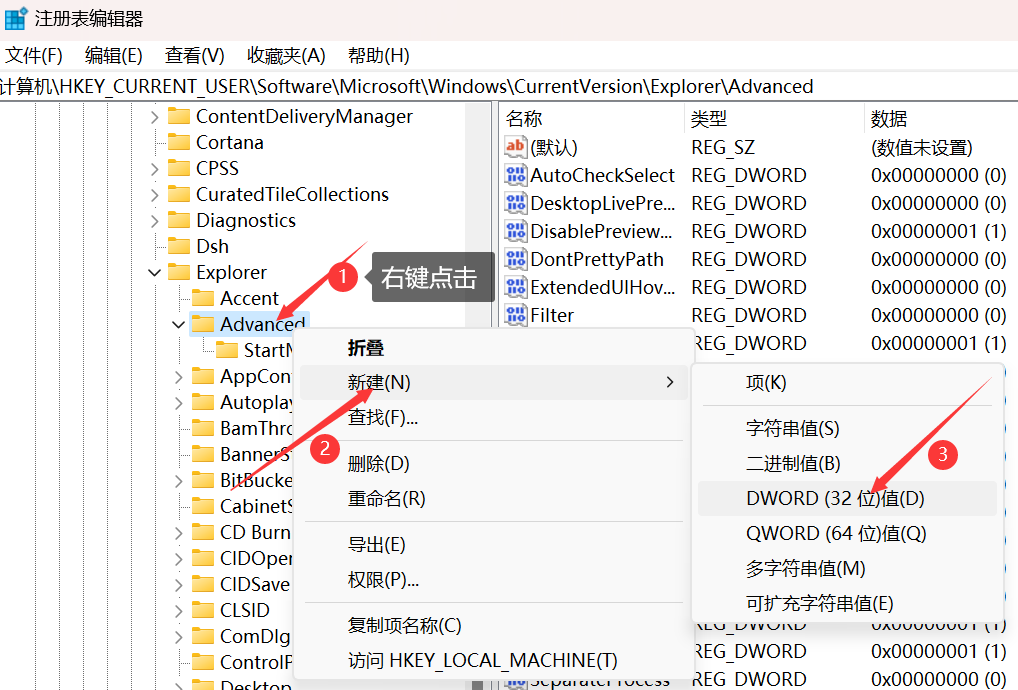The width and height of the screenshot is (1018, 690).
Task: Click the Filter value's DWORD icon
Action: [x=516, y=315]
